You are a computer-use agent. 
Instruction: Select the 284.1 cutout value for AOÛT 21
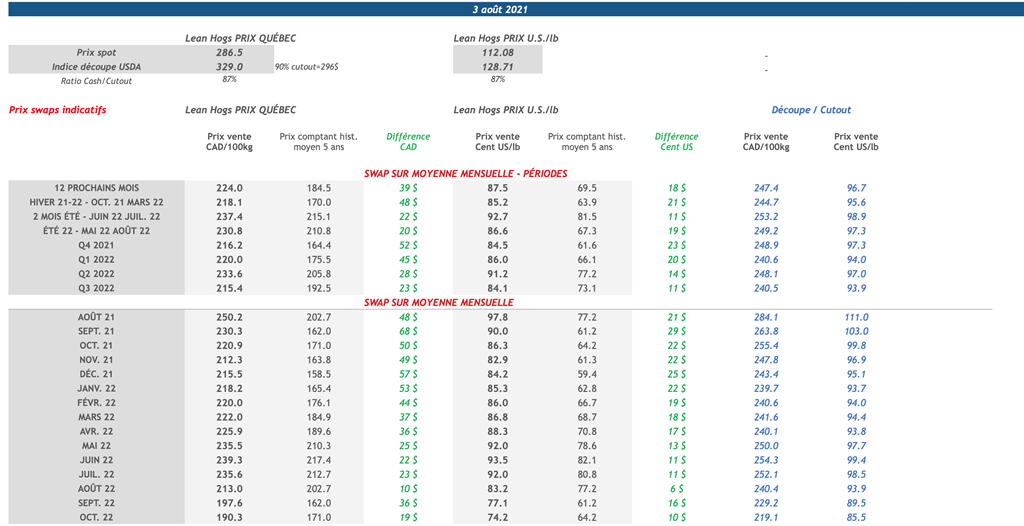tap(766, 317)
